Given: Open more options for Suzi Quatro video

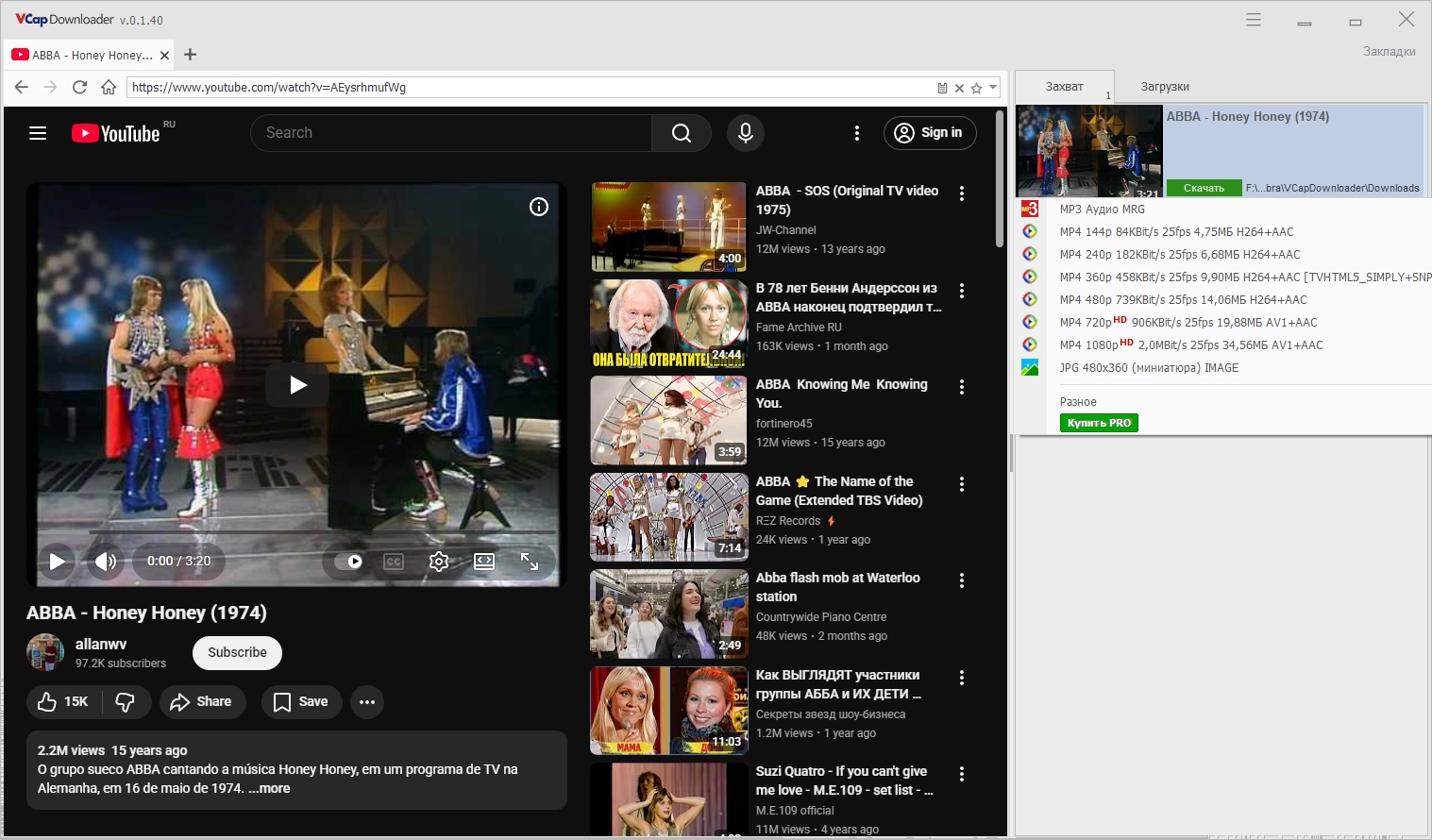Looking at the screenshot, I should [x=962, y=774].
